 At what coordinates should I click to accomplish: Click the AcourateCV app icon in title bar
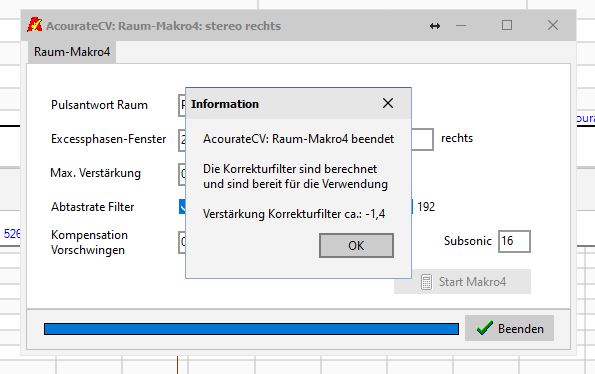(35, 25)
